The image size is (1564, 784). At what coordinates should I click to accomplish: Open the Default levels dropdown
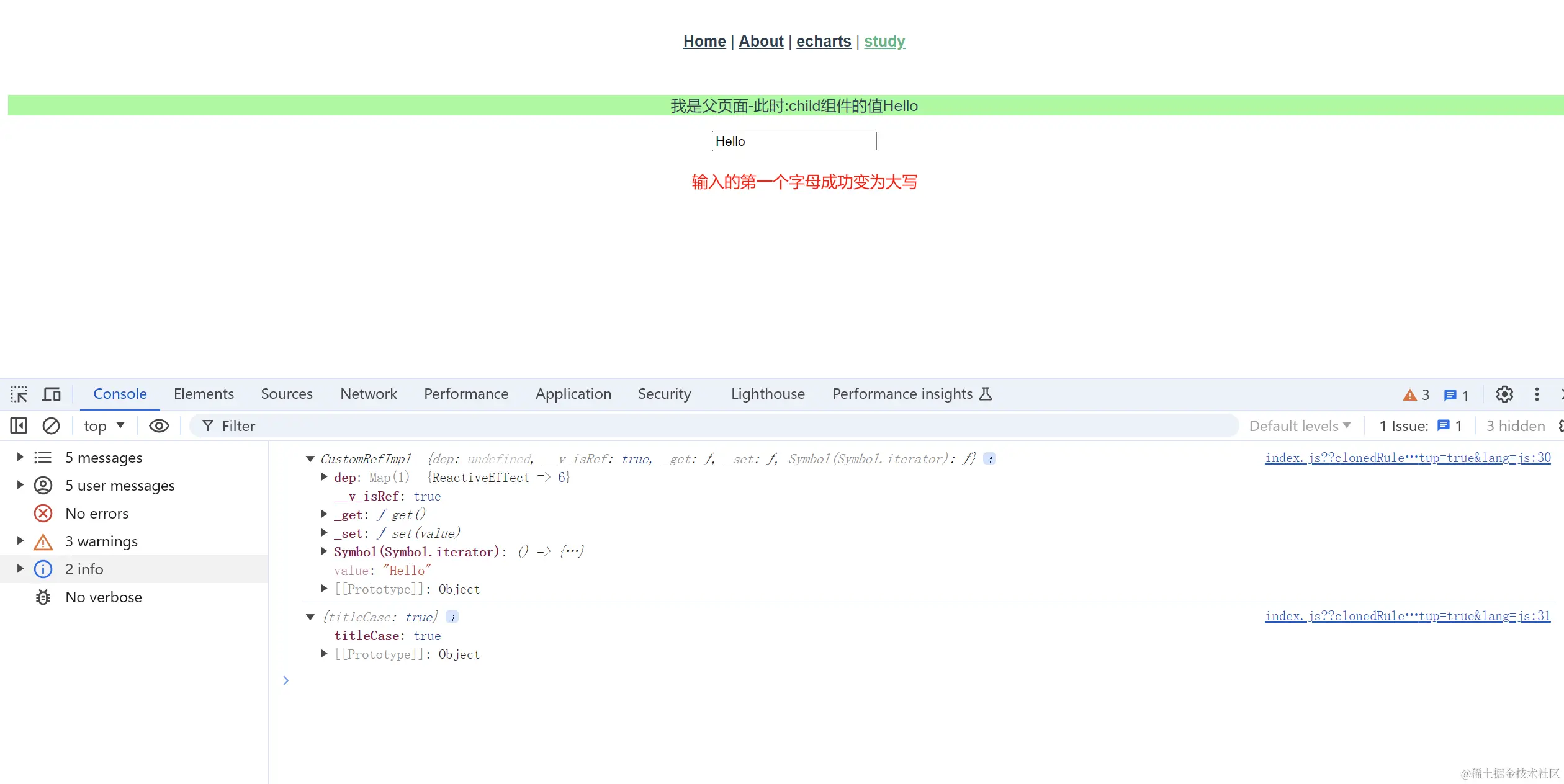(x=1300, y=426)
